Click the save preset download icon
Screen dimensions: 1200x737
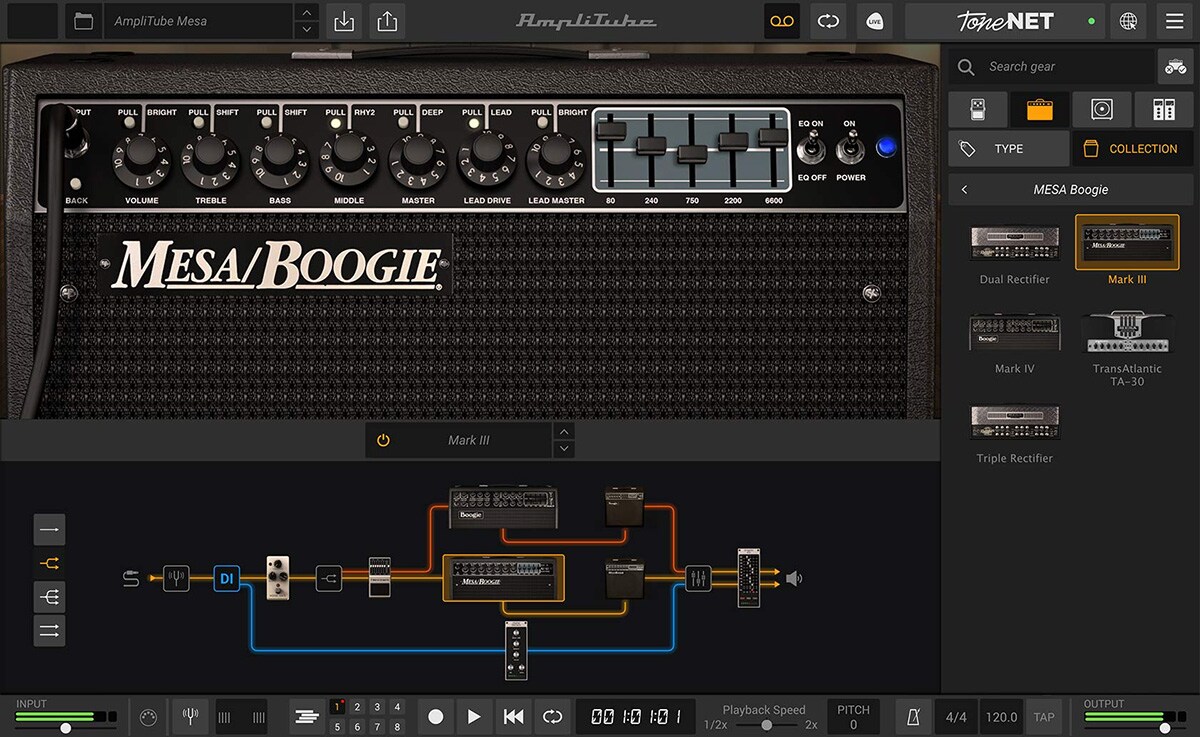pos(344,21)
